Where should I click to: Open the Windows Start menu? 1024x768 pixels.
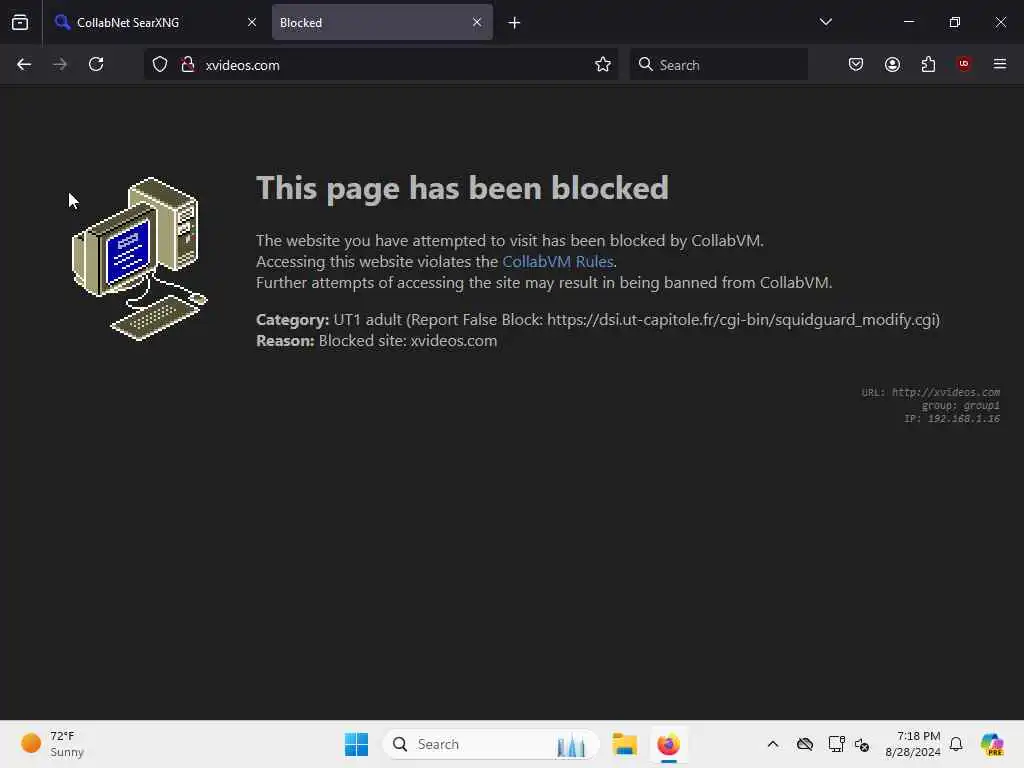357,744
